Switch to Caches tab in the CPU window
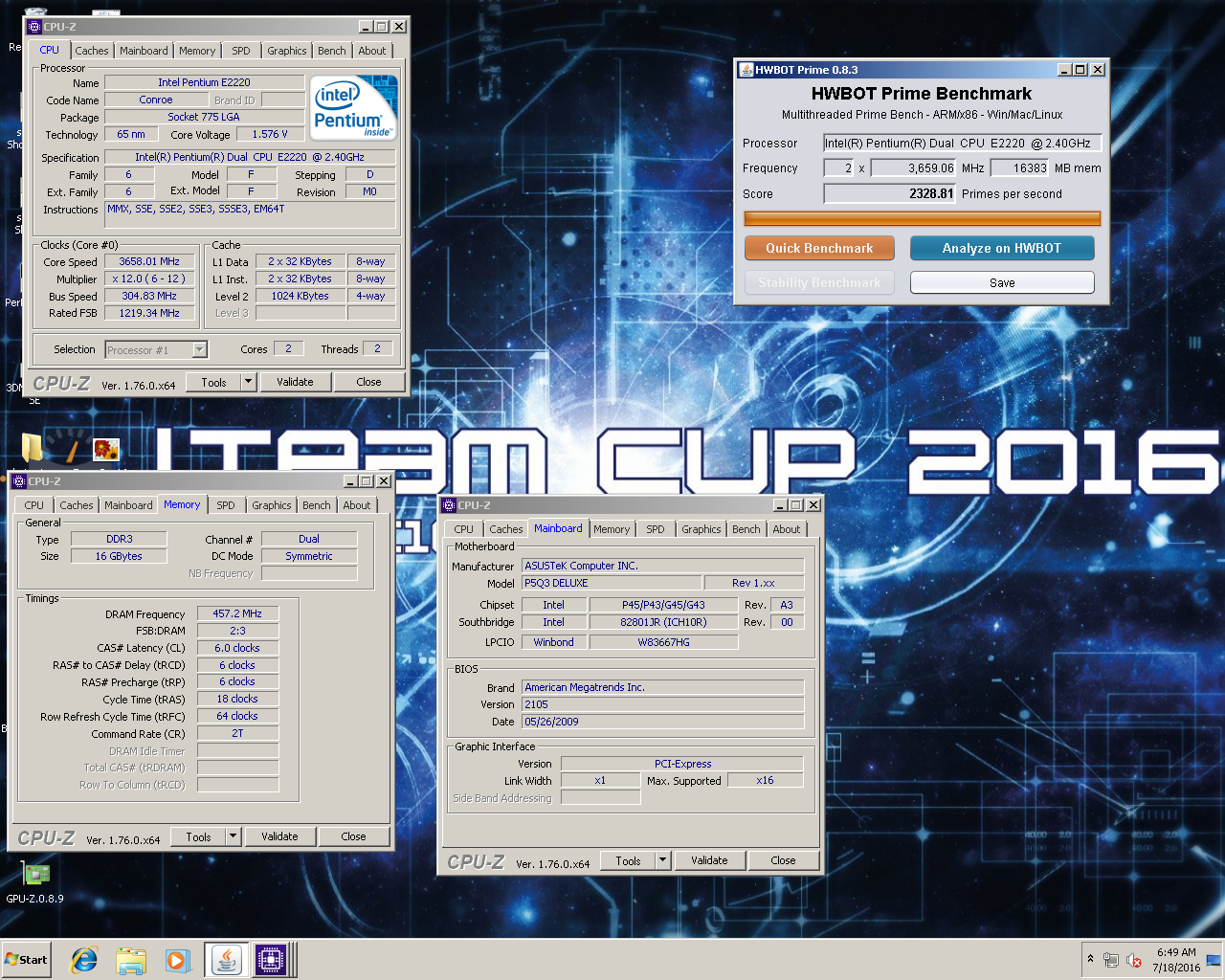The image size is (1225, 980). click(92, 51)
